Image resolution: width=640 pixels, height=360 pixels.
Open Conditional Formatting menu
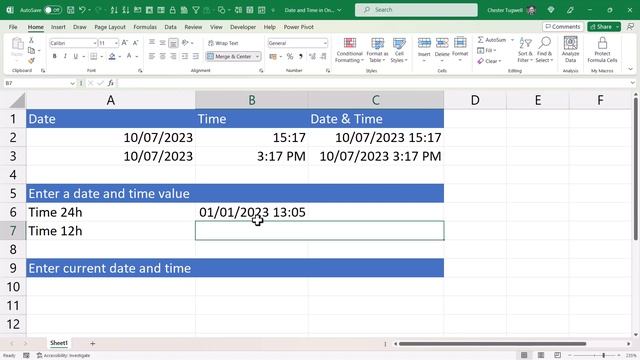(x=349, y=50)
